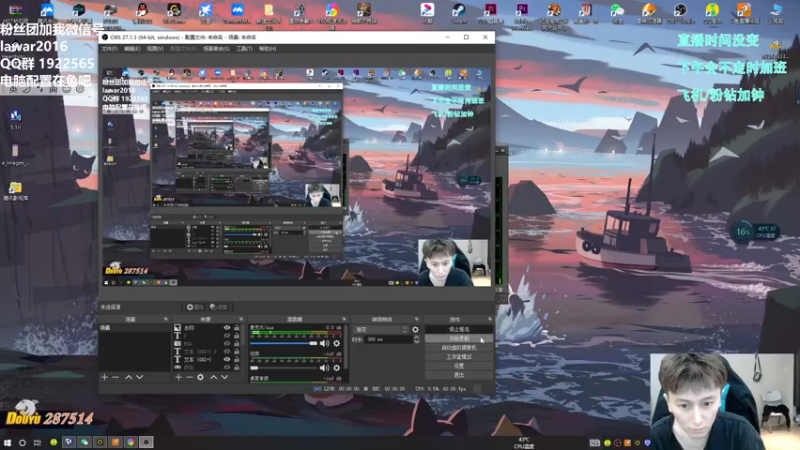Image resolution: width=800 pixels, height=450 pixels.
Task: Open transition properties gear icon
Action: (x=415, y=330)
